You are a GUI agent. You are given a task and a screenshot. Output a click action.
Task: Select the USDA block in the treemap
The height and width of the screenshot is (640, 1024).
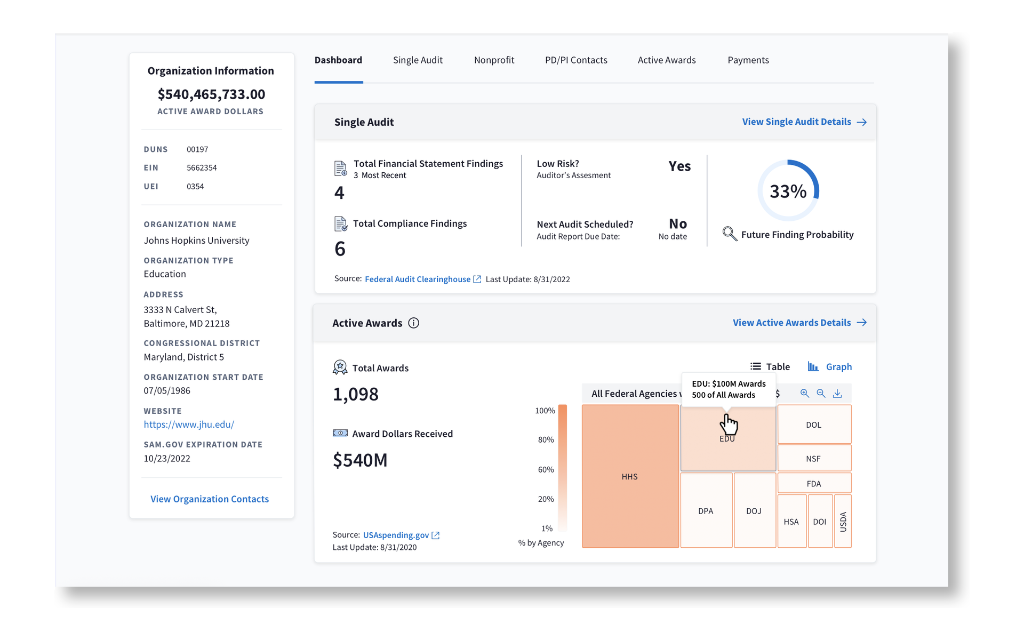[843, 521]
